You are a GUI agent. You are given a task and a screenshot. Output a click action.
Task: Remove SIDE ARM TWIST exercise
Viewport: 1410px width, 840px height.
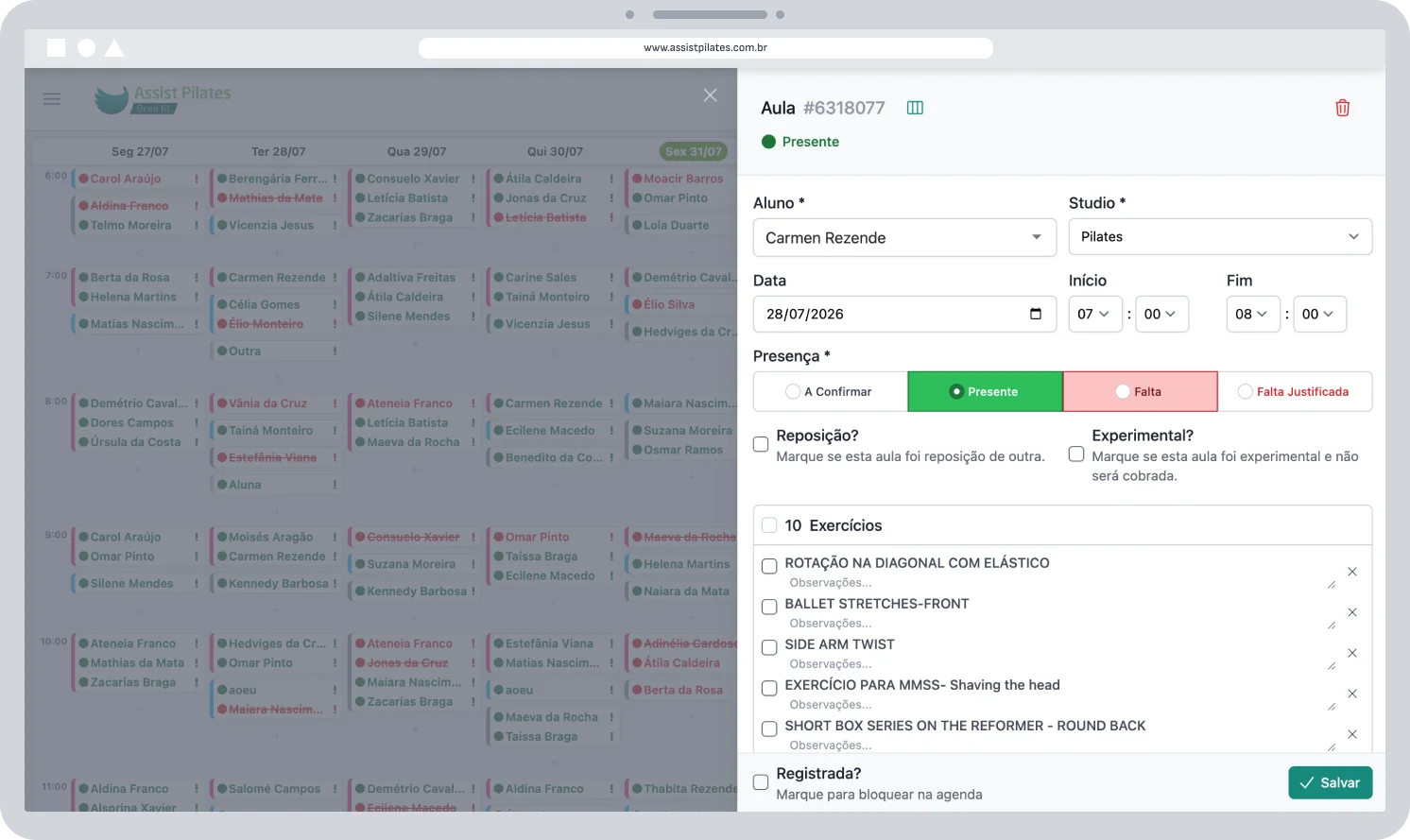pos(1352,653)
